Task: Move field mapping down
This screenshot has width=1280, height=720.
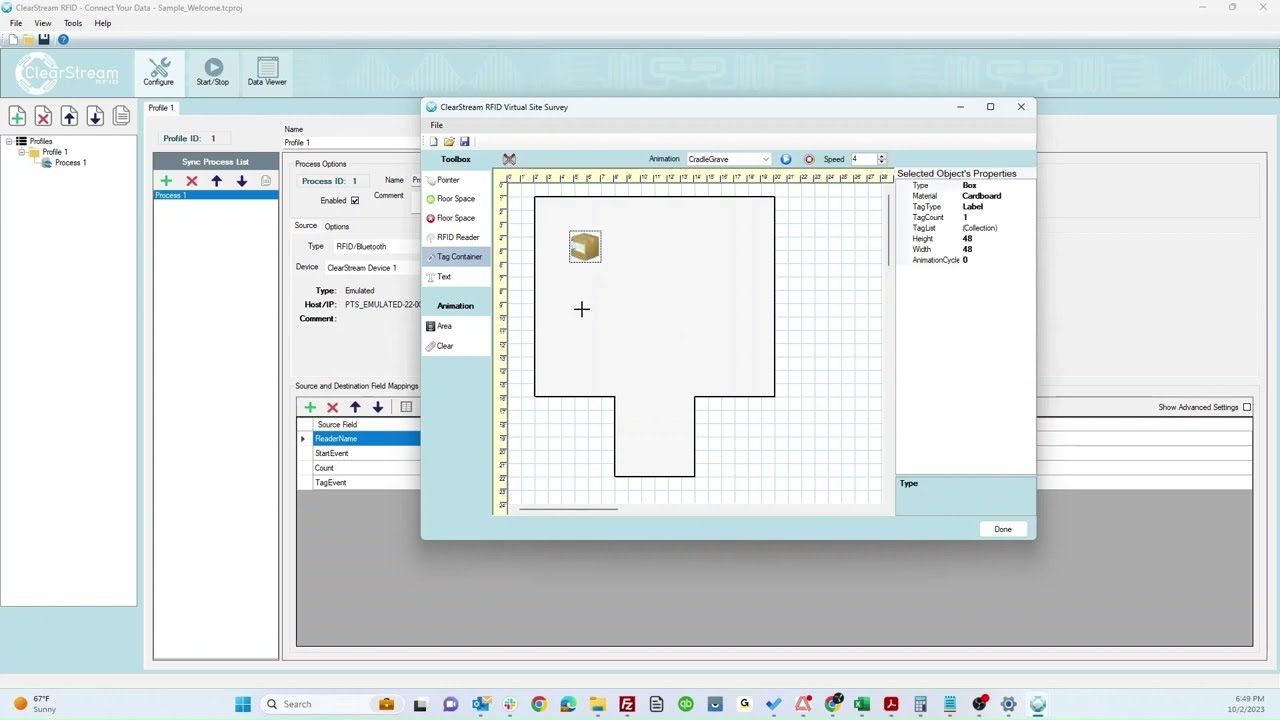Action: [x=378, y=407]
